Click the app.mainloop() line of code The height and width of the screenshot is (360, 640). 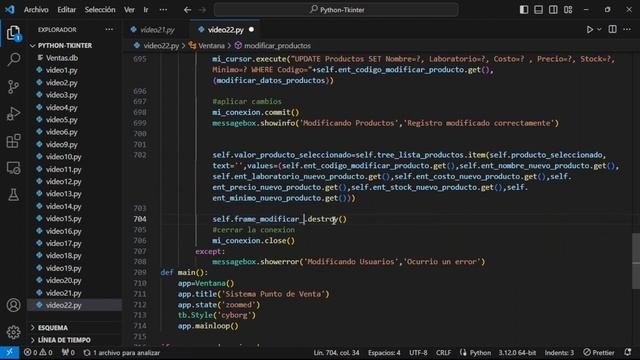click(208, 326)
